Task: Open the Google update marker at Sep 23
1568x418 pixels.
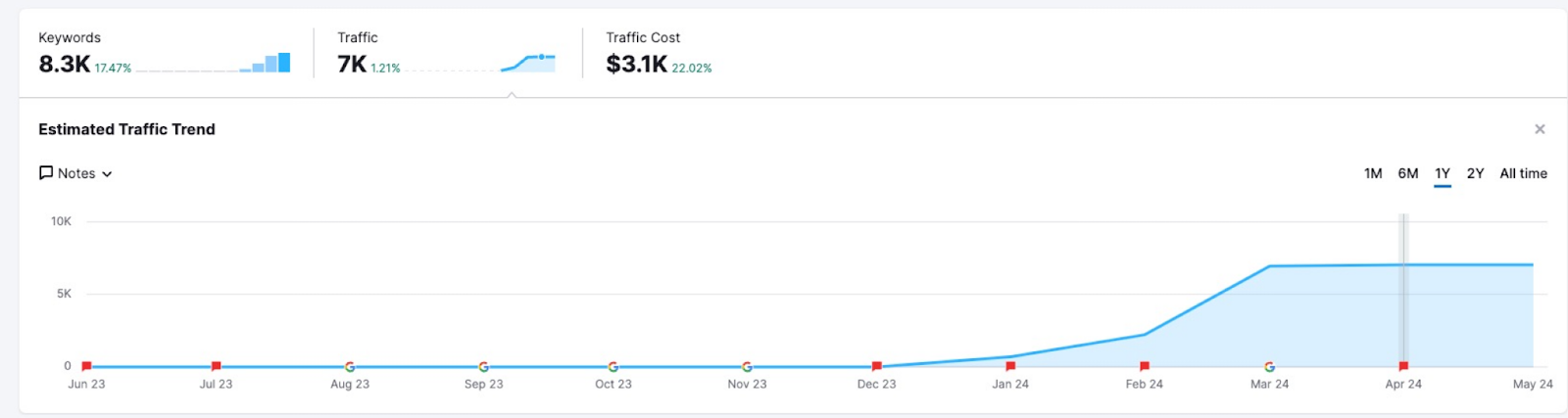Action: tap(483, 367)
